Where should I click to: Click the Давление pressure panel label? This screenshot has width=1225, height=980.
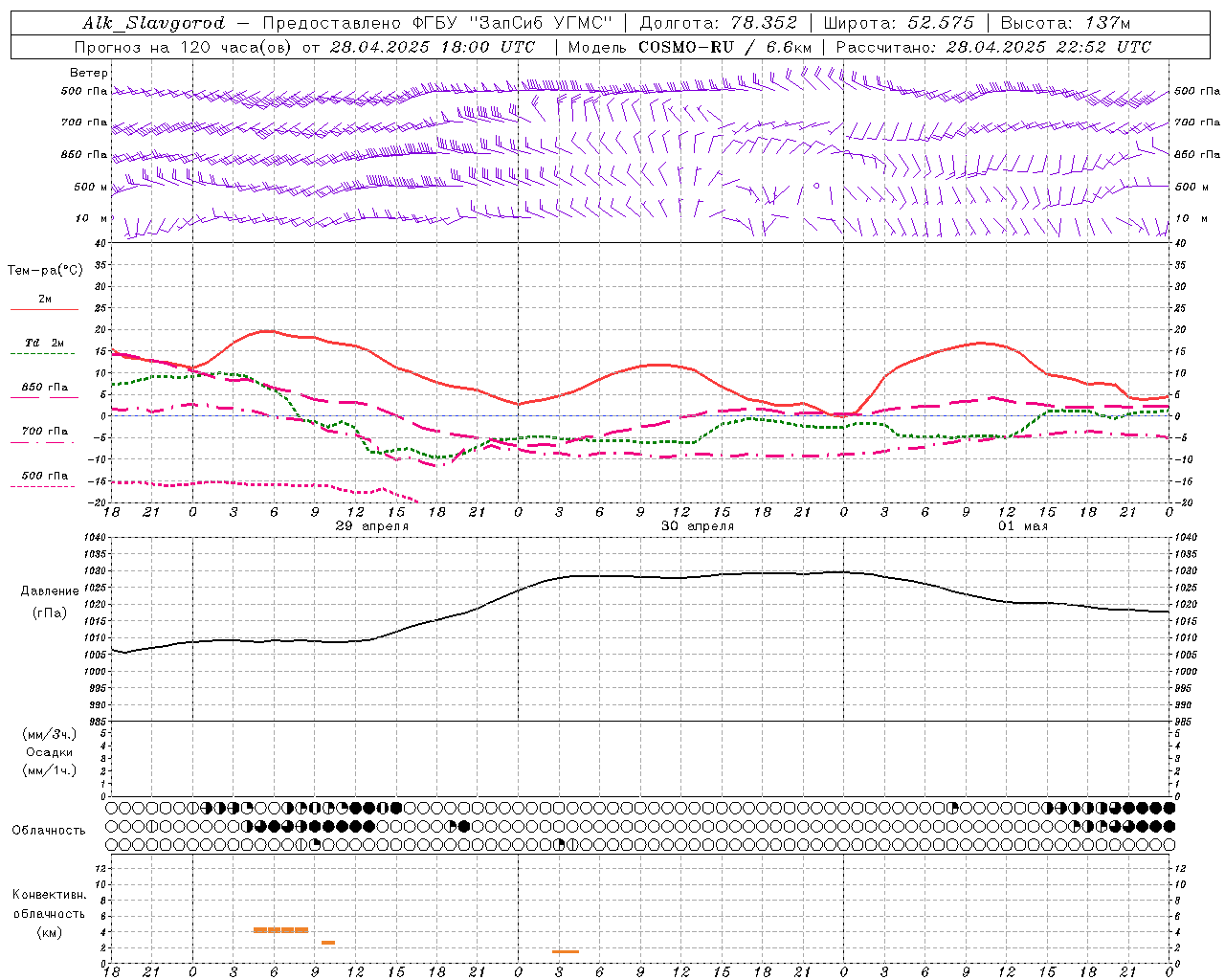pos(50,591)
